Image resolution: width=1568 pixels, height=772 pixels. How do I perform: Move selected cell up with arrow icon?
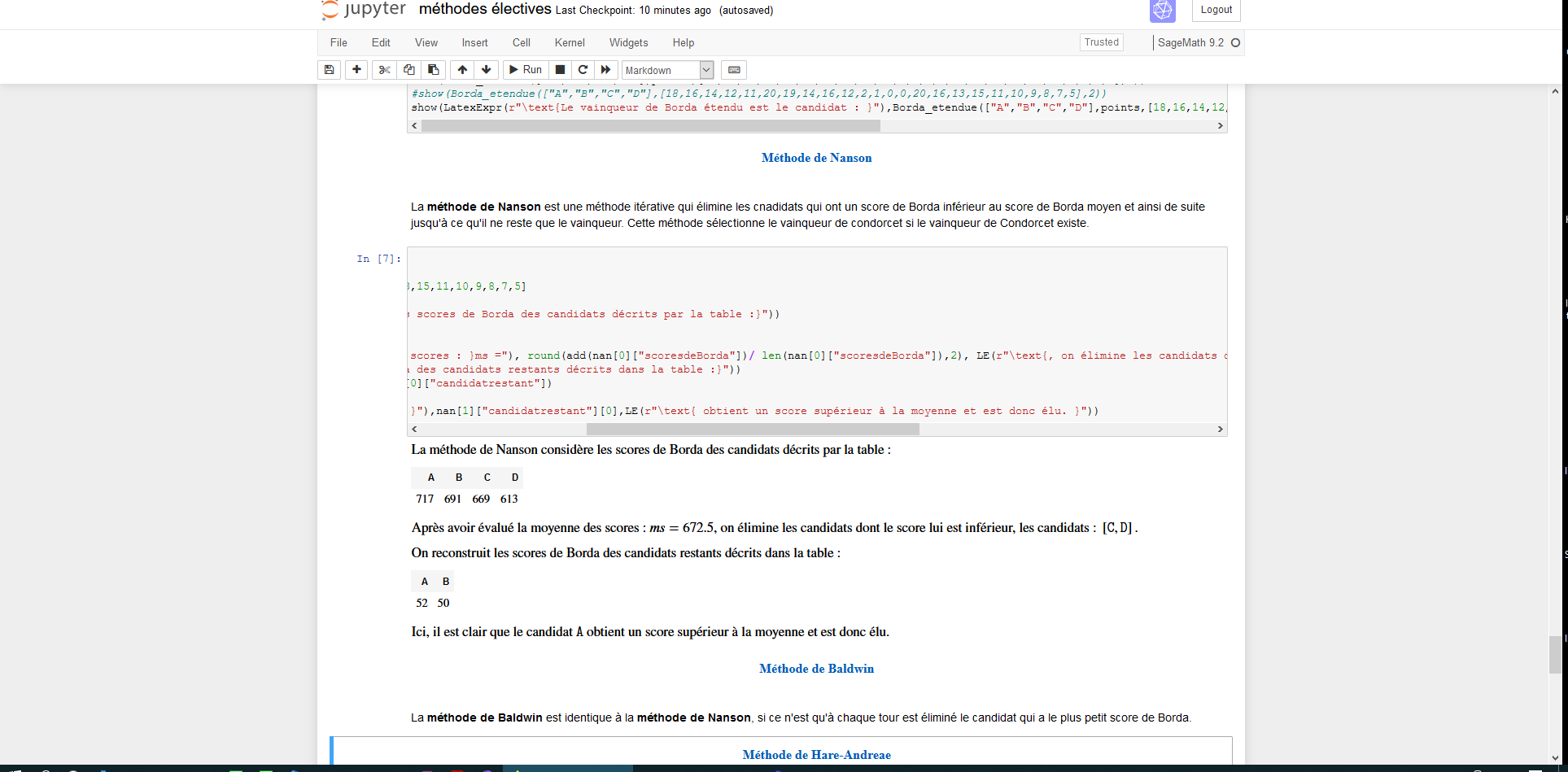[x=462, y=70]
